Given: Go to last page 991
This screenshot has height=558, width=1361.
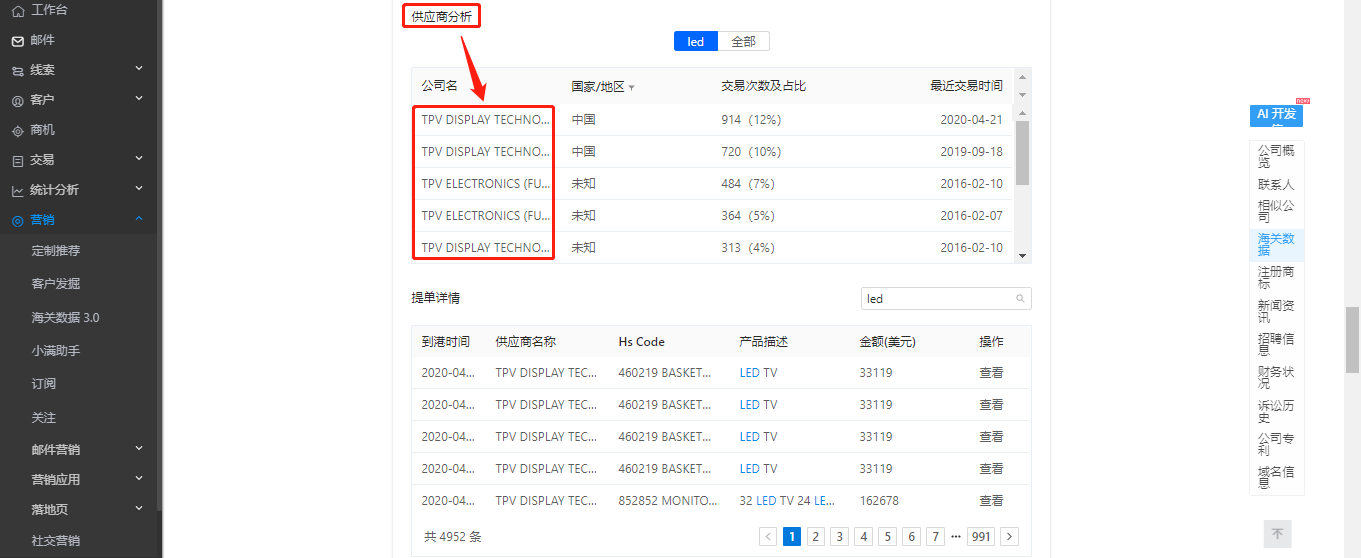Looking at the screenshot, I should click(x=982, y=537).
